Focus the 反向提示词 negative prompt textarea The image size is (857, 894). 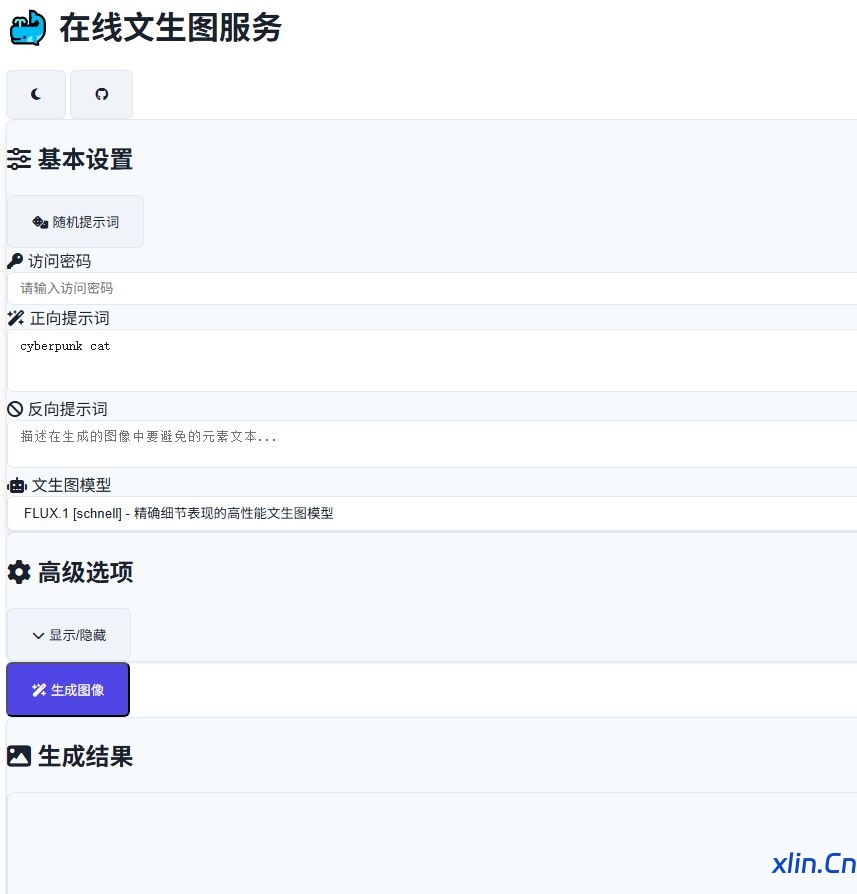[x=430, y=443]
